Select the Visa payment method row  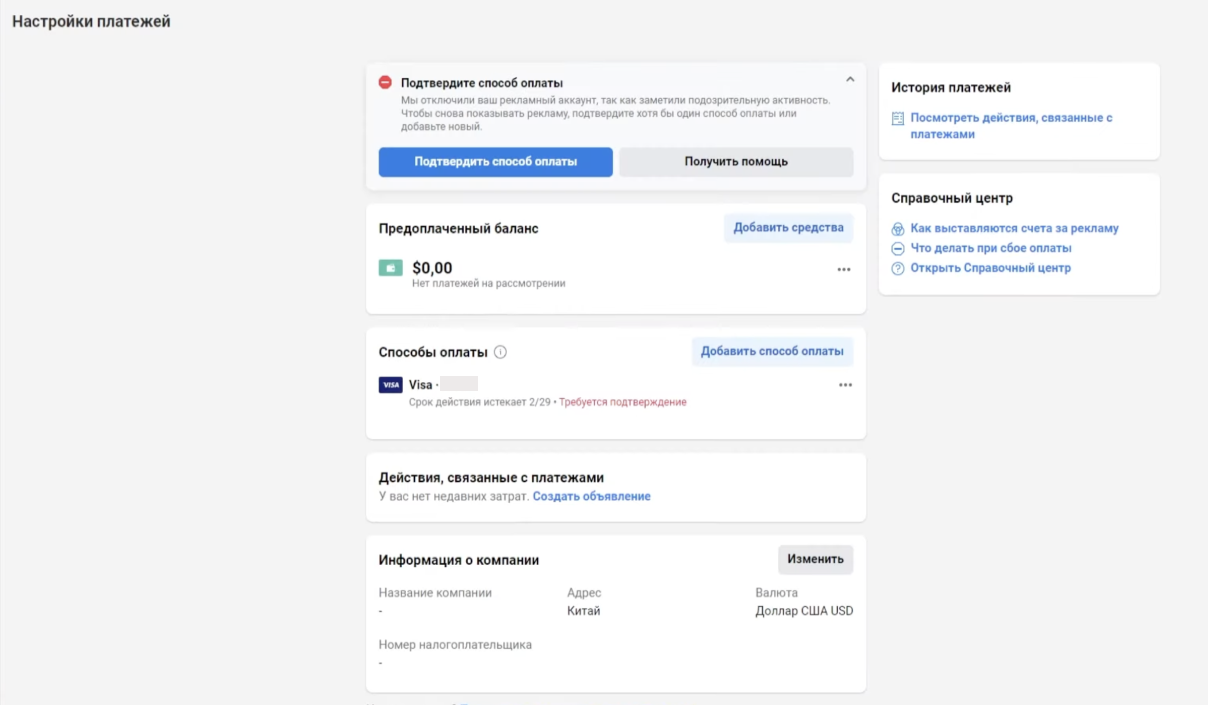(x=600, y=393)
